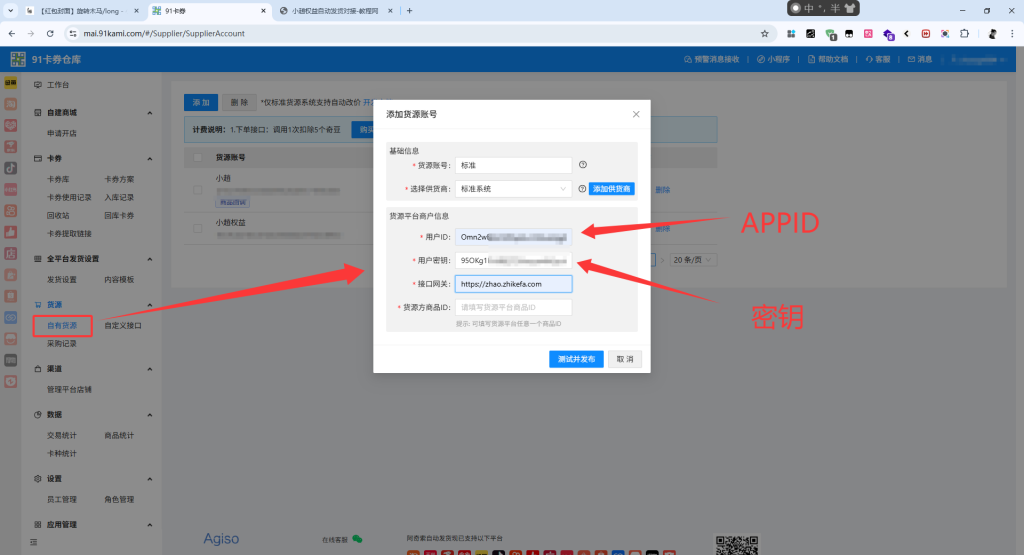
Task: Tick the checkbox for 小趙 account row
Action: pos(198,187)
